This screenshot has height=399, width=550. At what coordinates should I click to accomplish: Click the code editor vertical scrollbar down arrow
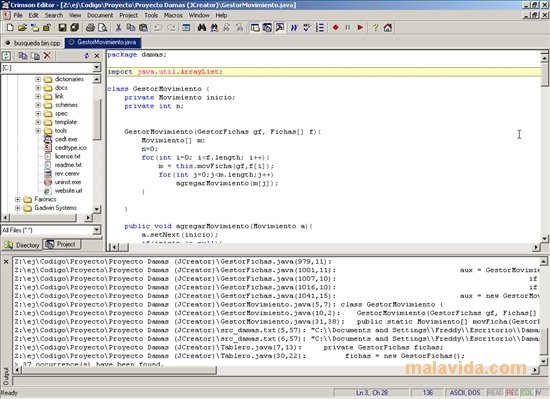point(544,238)
